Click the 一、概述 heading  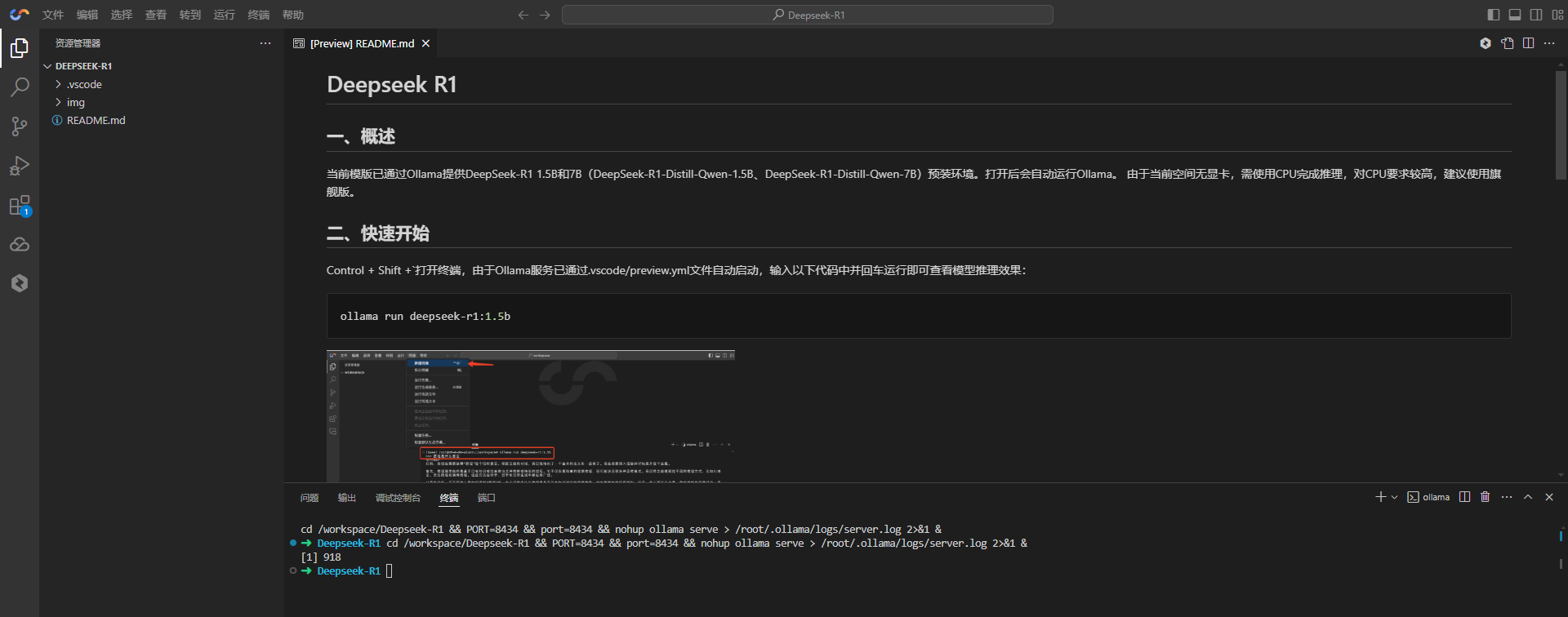pyautogui.click(x=361, y=136)
